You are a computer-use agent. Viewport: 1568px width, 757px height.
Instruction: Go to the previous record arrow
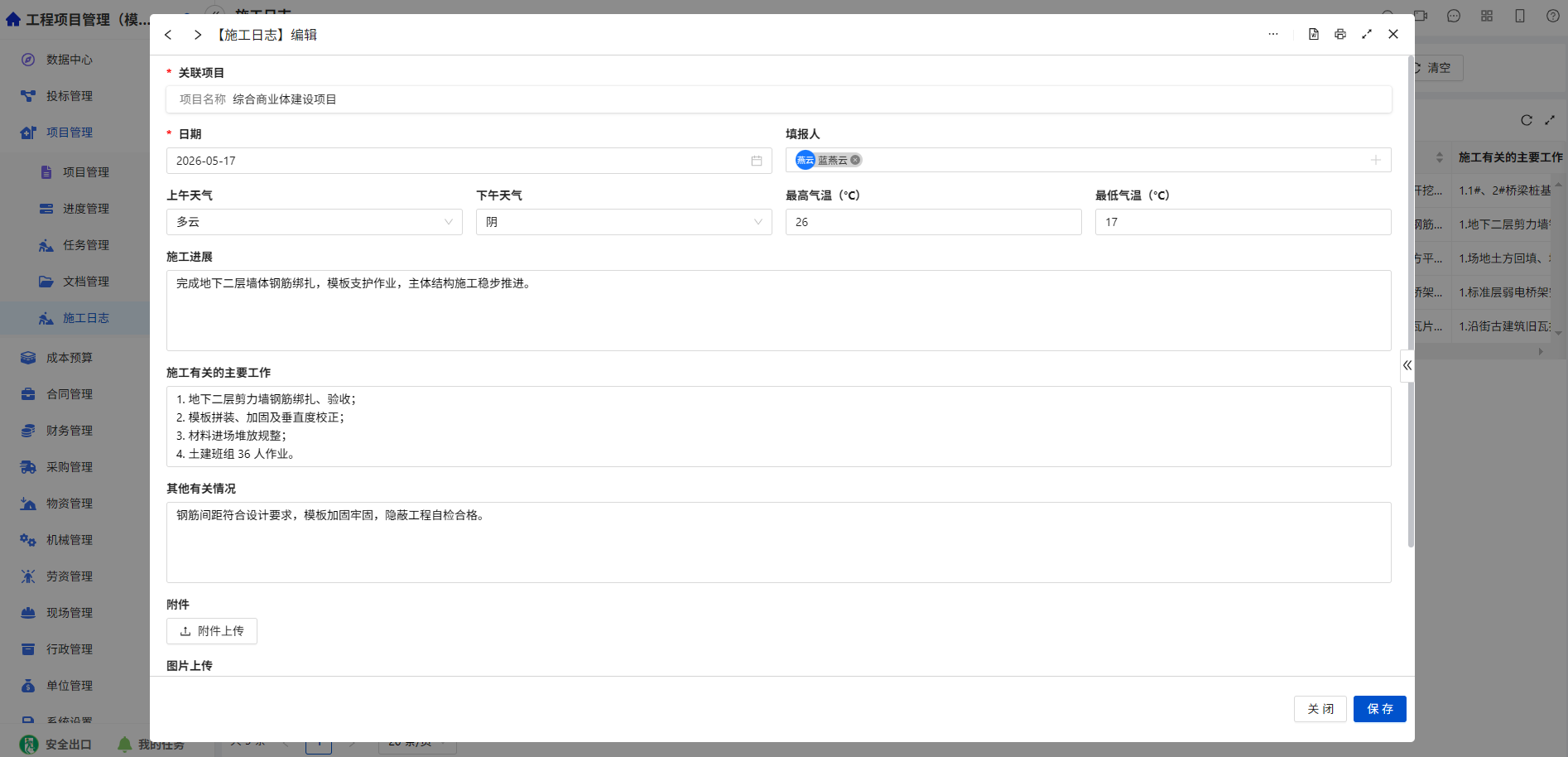click(x=168, y=35)
